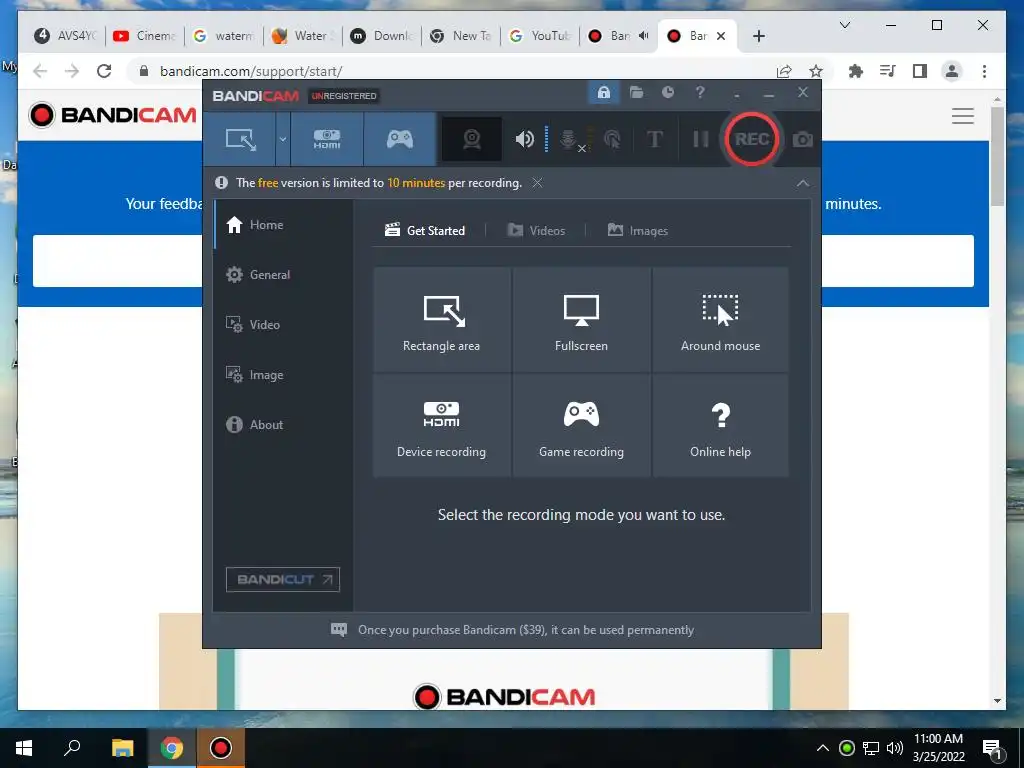Open the screen recording mode dropdown arrow
Image resolution: width=1024 pixels, height=768 pixels.
[x=283, y=139]
